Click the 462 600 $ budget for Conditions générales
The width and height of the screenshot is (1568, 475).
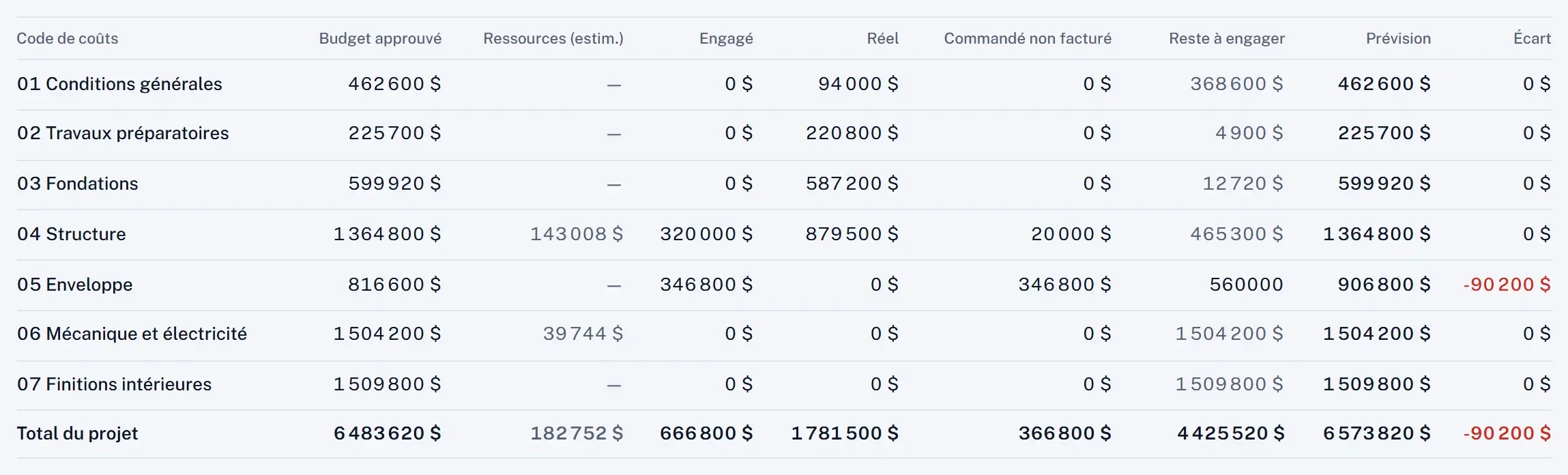coord(394,84)
